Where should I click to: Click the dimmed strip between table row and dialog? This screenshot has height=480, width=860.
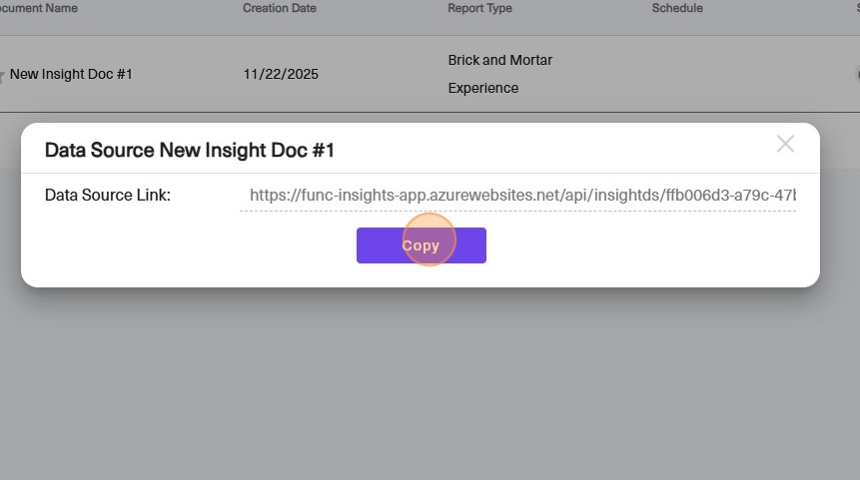(x=430, y=117)
